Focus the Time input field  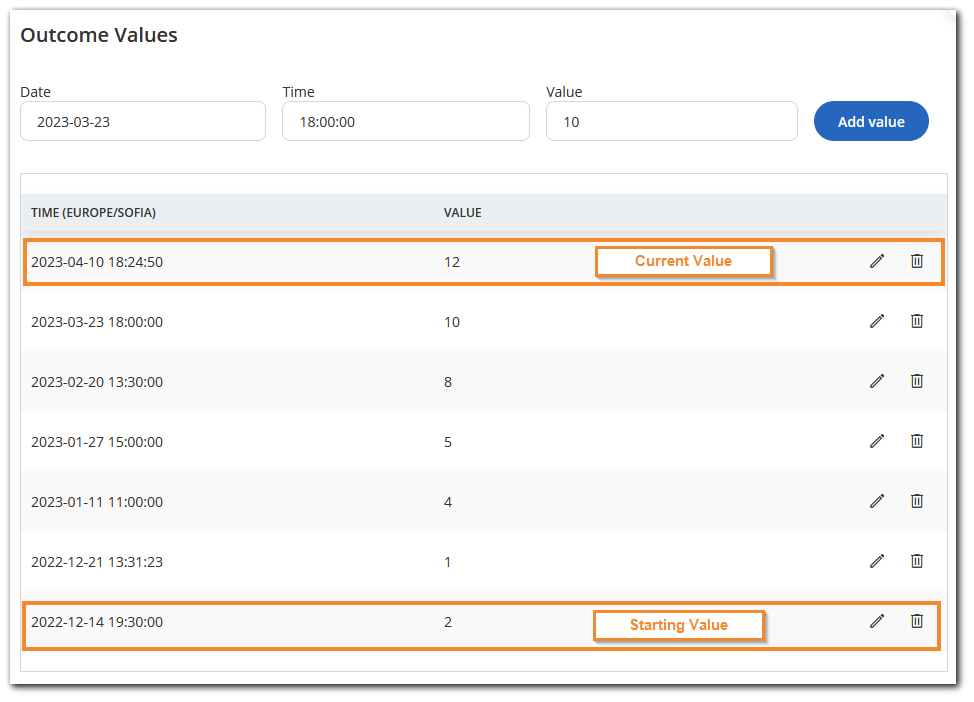pyautogui.click(x=406, y=121)
